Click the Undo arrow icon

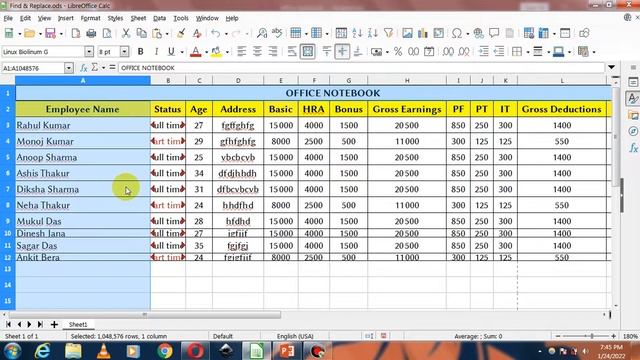point(216,33)
